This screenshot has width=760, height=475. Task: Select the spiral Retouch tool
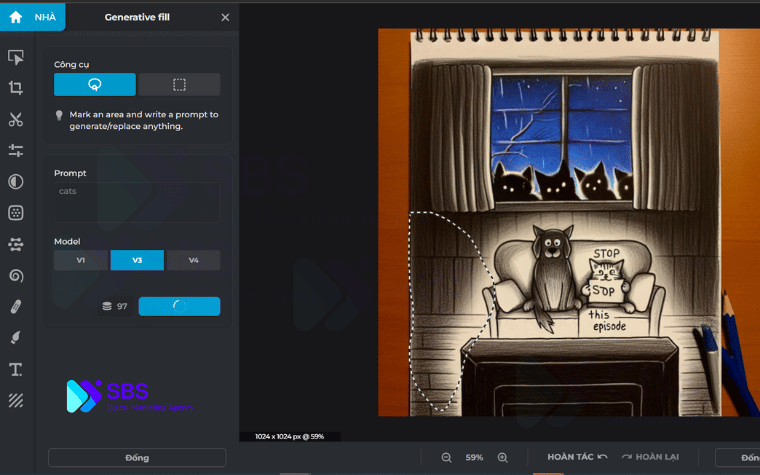pyautogui.click(x=16, y=276)
